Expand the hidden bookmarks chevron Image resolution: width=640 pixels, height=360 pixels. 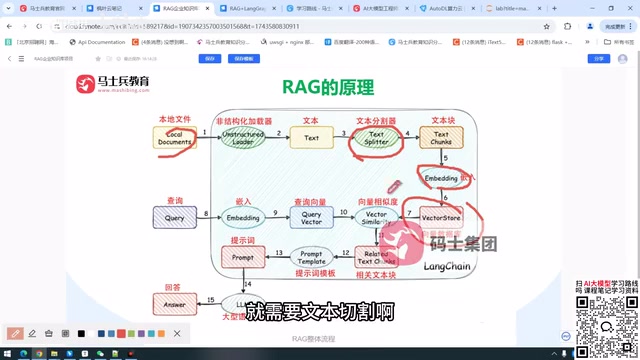tap(587, 42)
